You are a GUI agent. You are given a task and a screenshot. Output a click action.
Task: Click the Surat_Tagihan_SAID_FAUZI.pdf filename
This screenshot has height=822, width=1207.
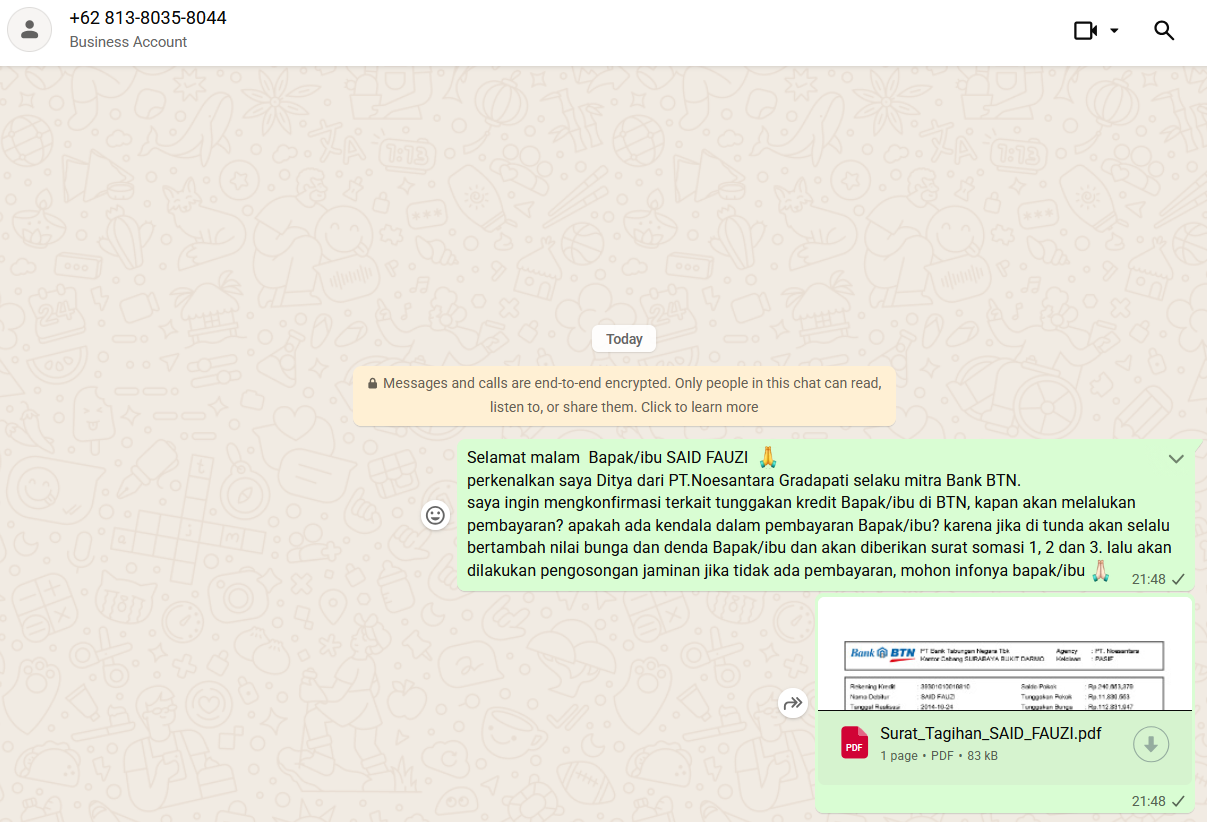coord(990,733)
